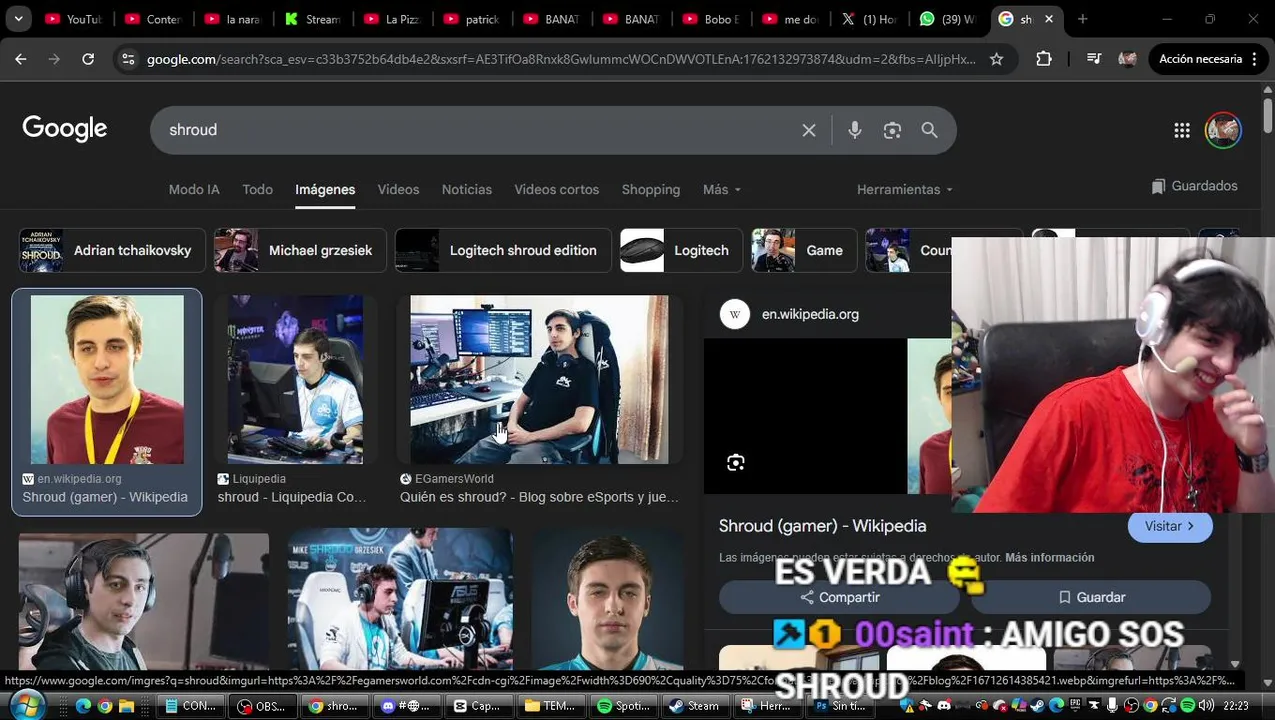Open Google account profile picture
This screenshot has width=1275, height=720.
[1223, 130]
